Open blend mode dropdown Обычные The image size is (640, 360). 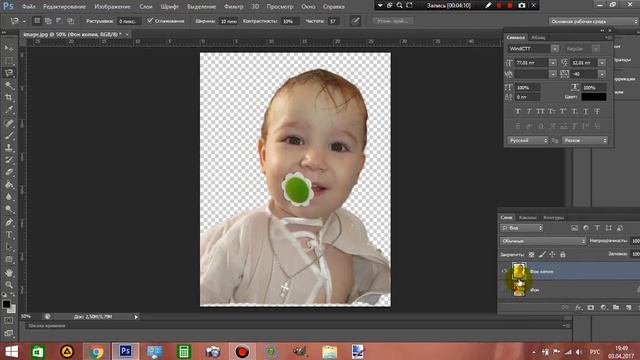tap(543, 241)
